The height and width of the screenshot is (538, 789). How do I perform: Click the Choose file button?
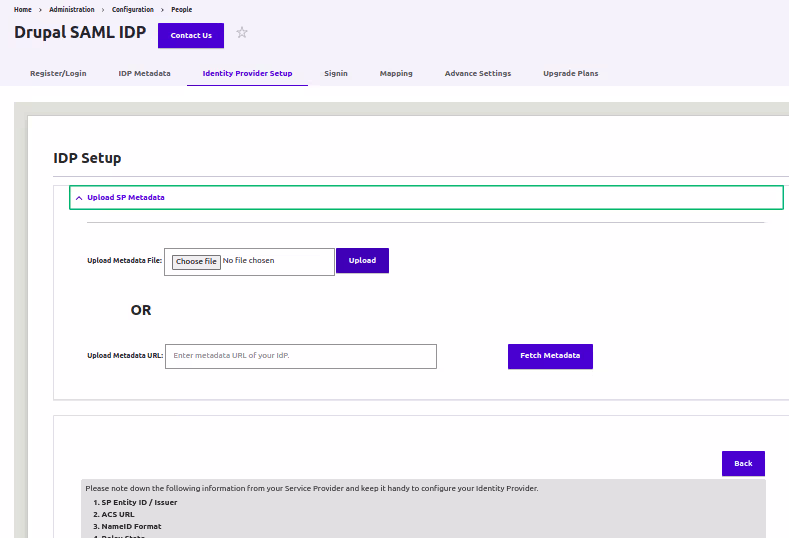click(x=196, y=262)
